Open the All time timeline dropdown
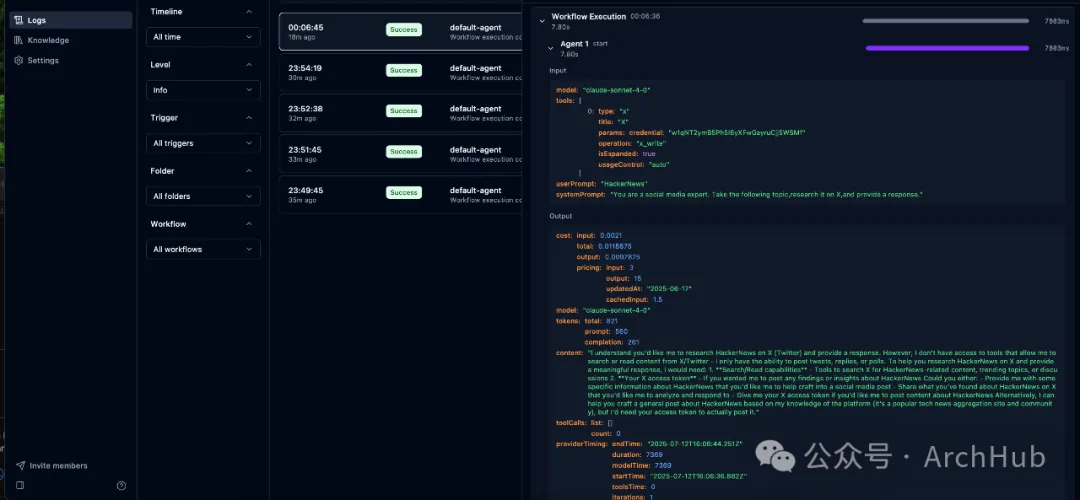The width and height of the screenshot is (1080, 500). (x=203, y=37)
